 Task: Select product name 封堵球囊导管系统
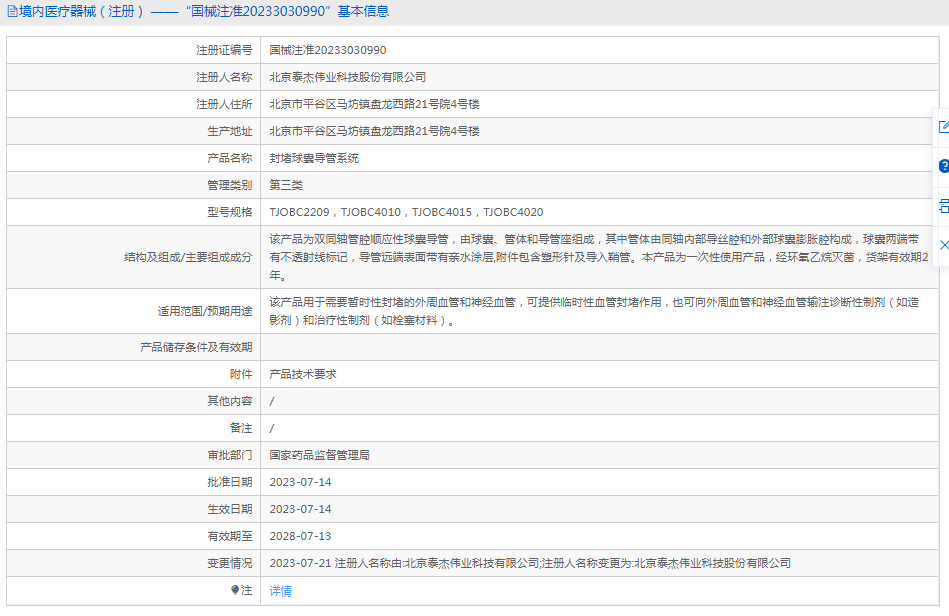(314, 159)
